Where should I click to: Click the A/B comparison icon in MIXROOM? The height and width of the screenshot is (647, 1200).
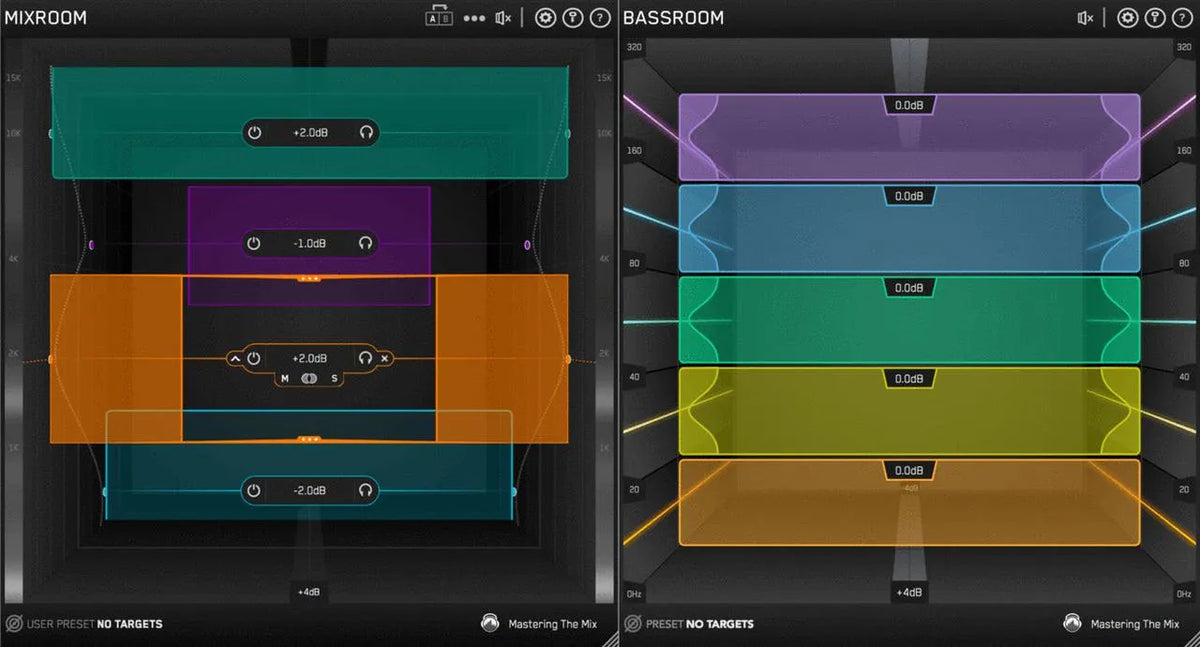(439, 17)
